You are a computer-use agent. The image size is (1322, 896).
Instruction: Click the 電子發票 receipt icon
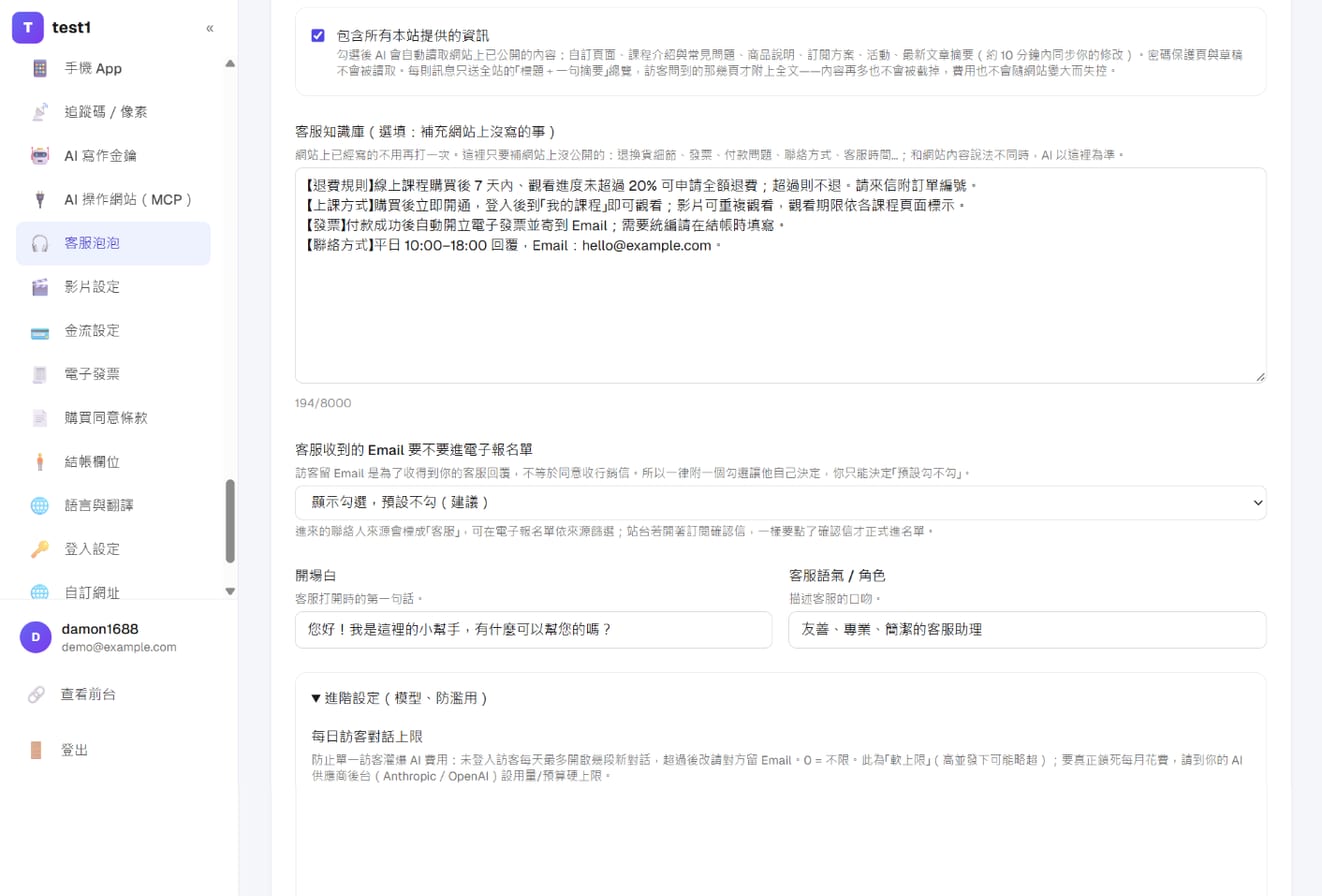(x=40, y=374)
